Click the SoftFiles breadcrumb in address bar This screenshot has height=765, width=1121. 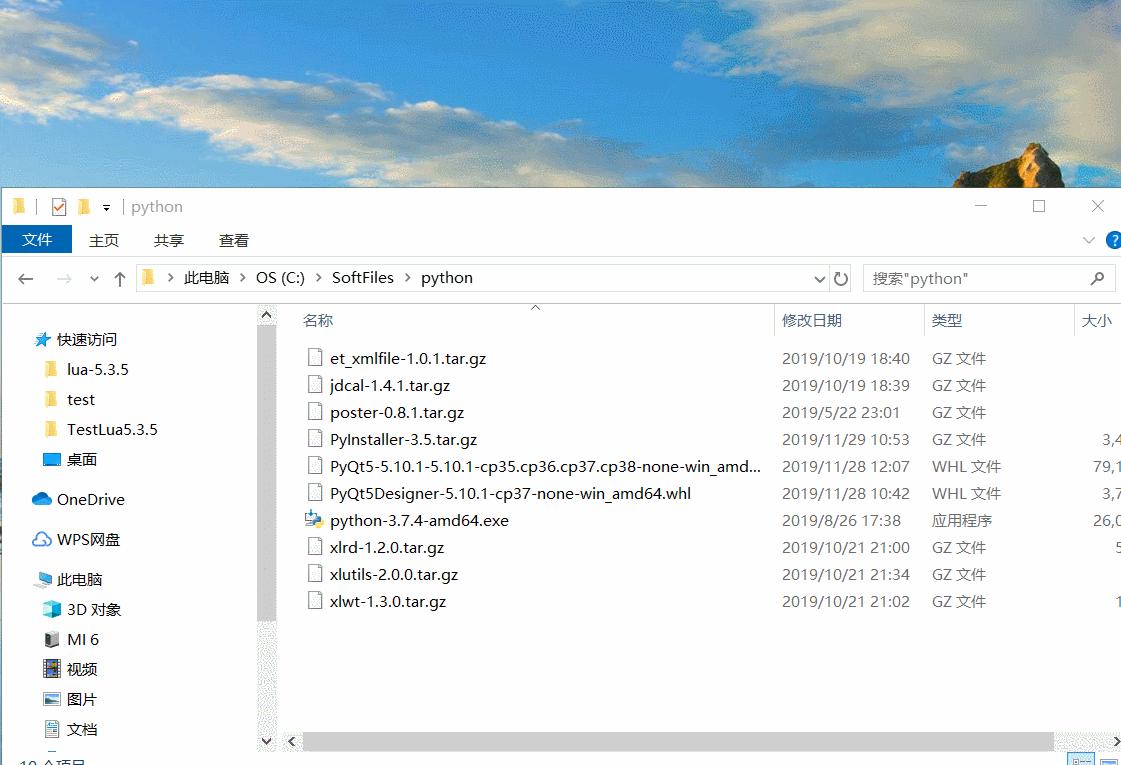pos(362,278)
